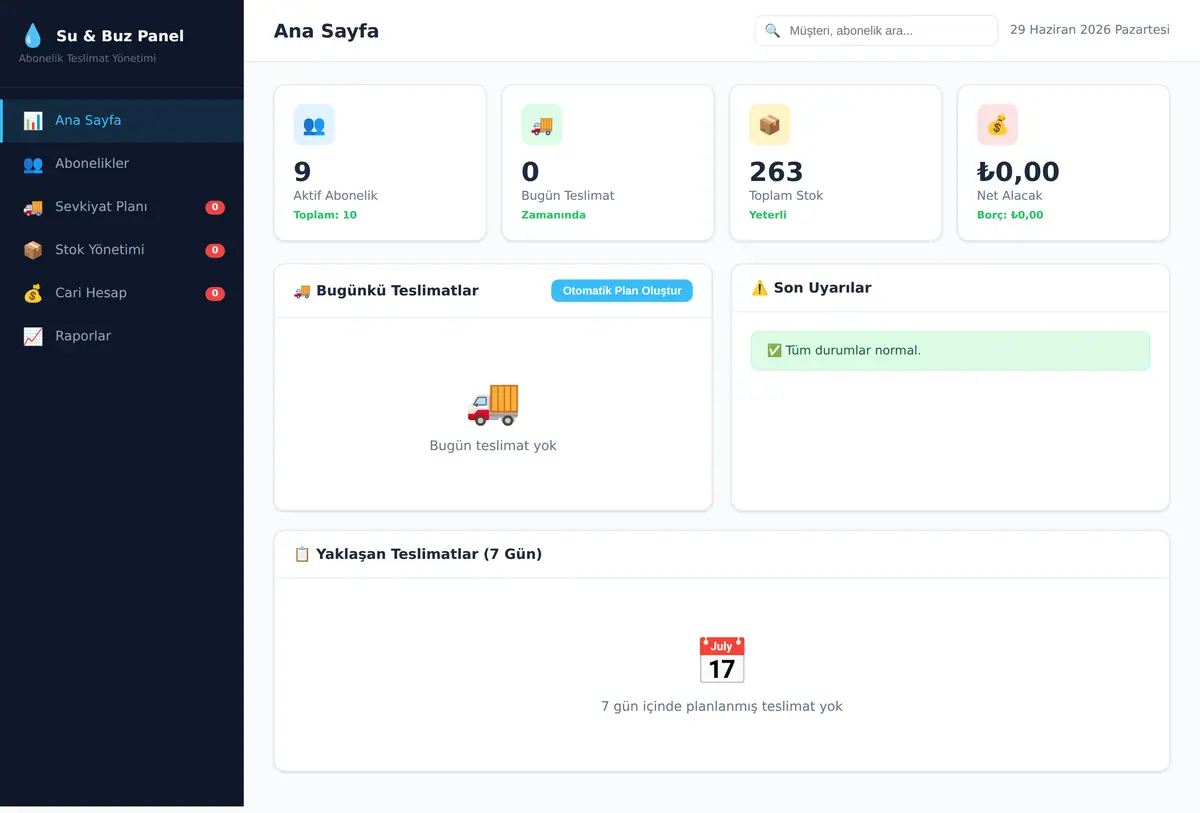Click the Stok Yönetimi red badge
1200x813 pixels.
tap(215, 251)
